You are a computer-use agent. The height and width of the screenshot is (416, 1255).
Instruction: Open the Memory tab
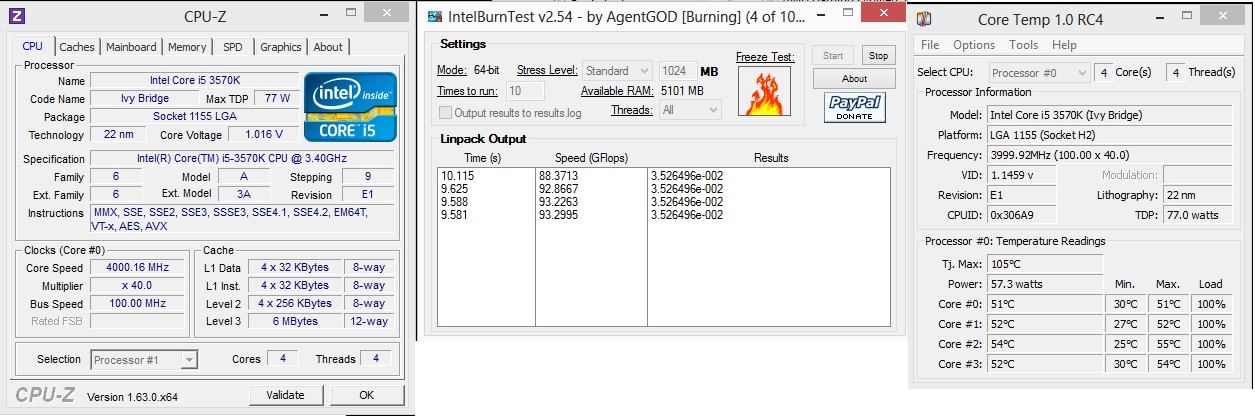[x=187, y=47]
